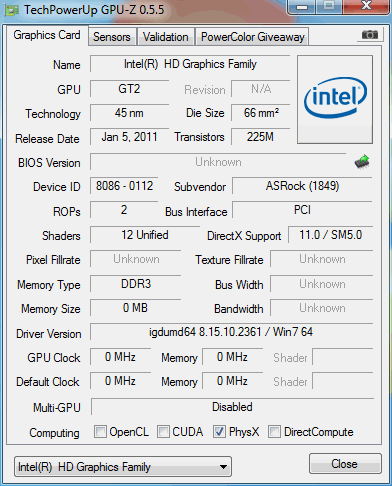Click the BIOS save chip icon
Screen dimensions: 392x486
362,162
